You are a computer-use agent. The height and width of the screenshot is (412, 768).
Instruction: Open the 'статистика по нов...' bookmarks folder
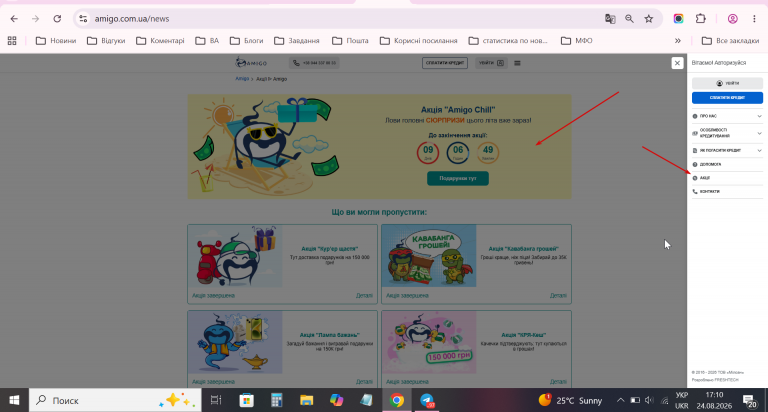(508, 41)
